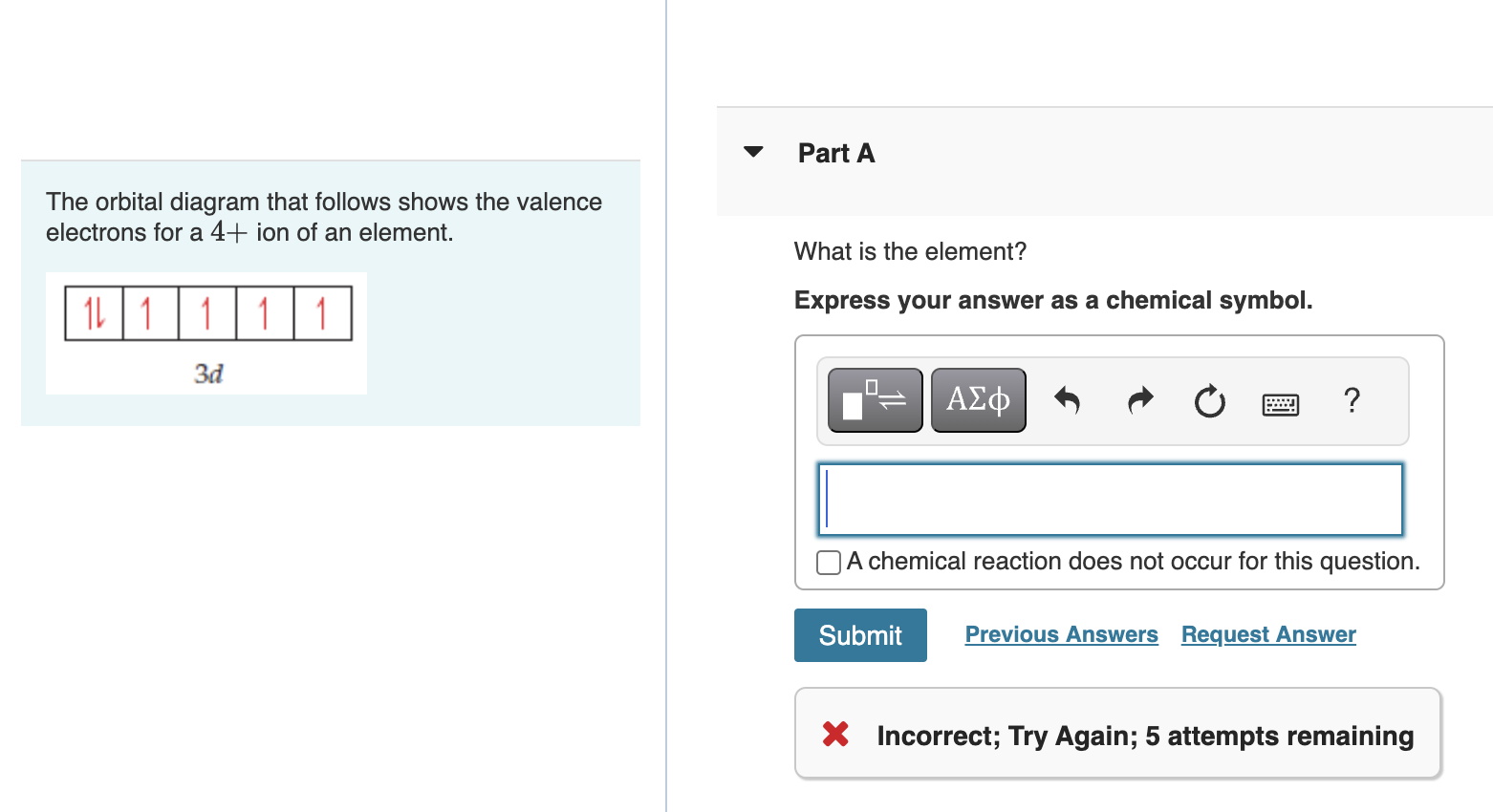Screen dimensions: 1493x812
Task: Select the rightmost 3d orbital box
Action: click(322, 313)
